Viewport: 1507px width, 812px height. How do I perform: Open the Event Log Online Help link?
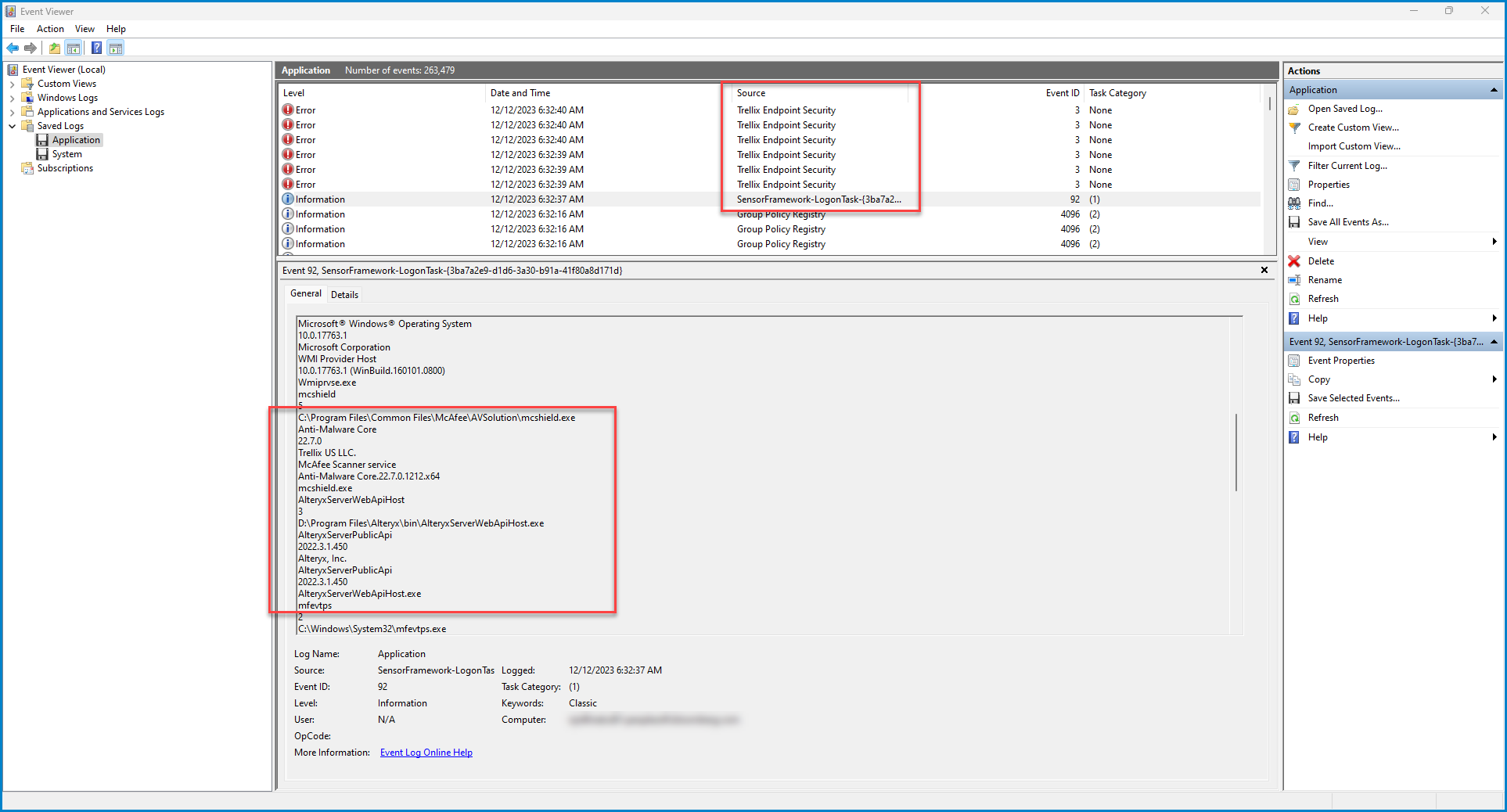click(x=426, y=753)
